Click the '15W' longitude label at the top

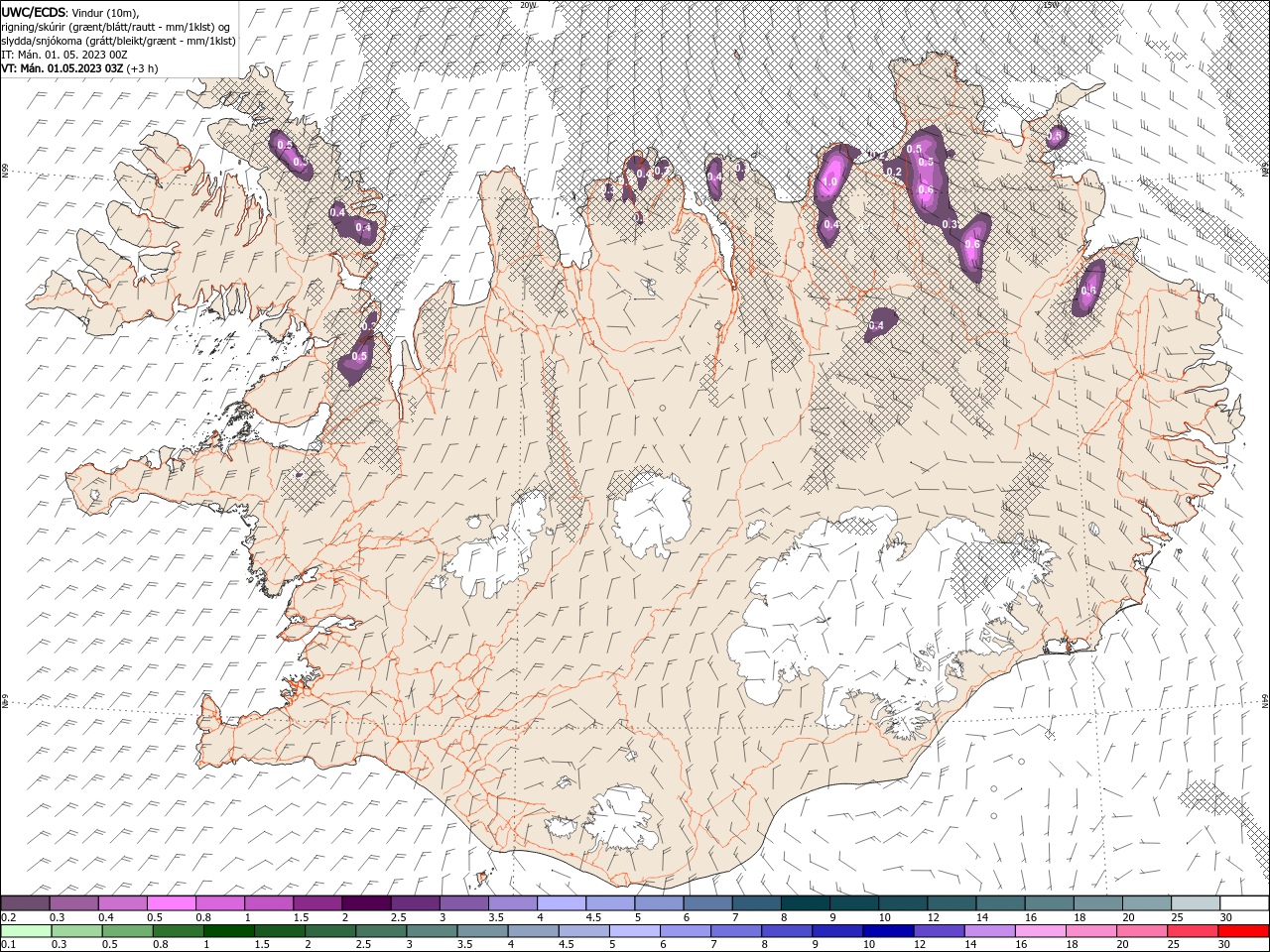1052,5
